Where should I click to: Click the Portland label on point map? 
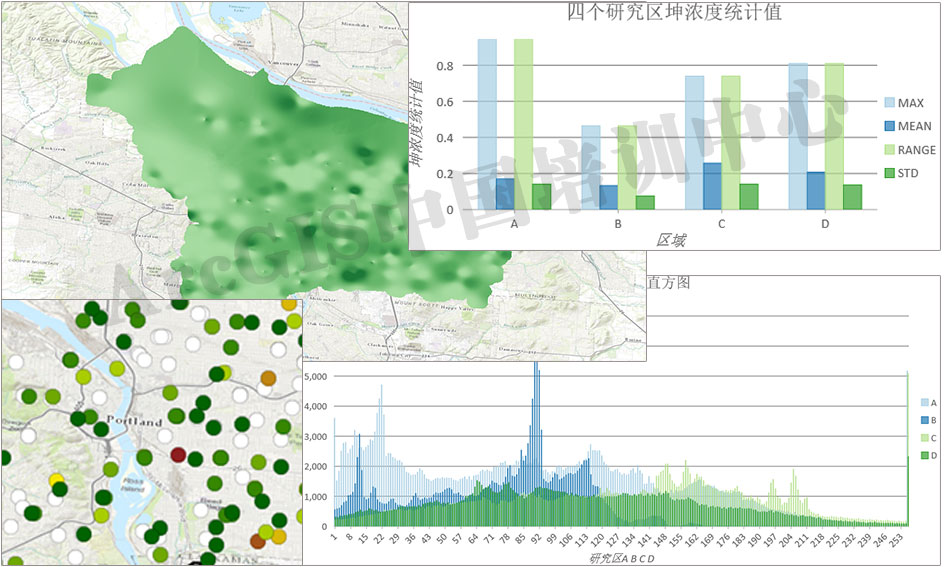point(134,421)
